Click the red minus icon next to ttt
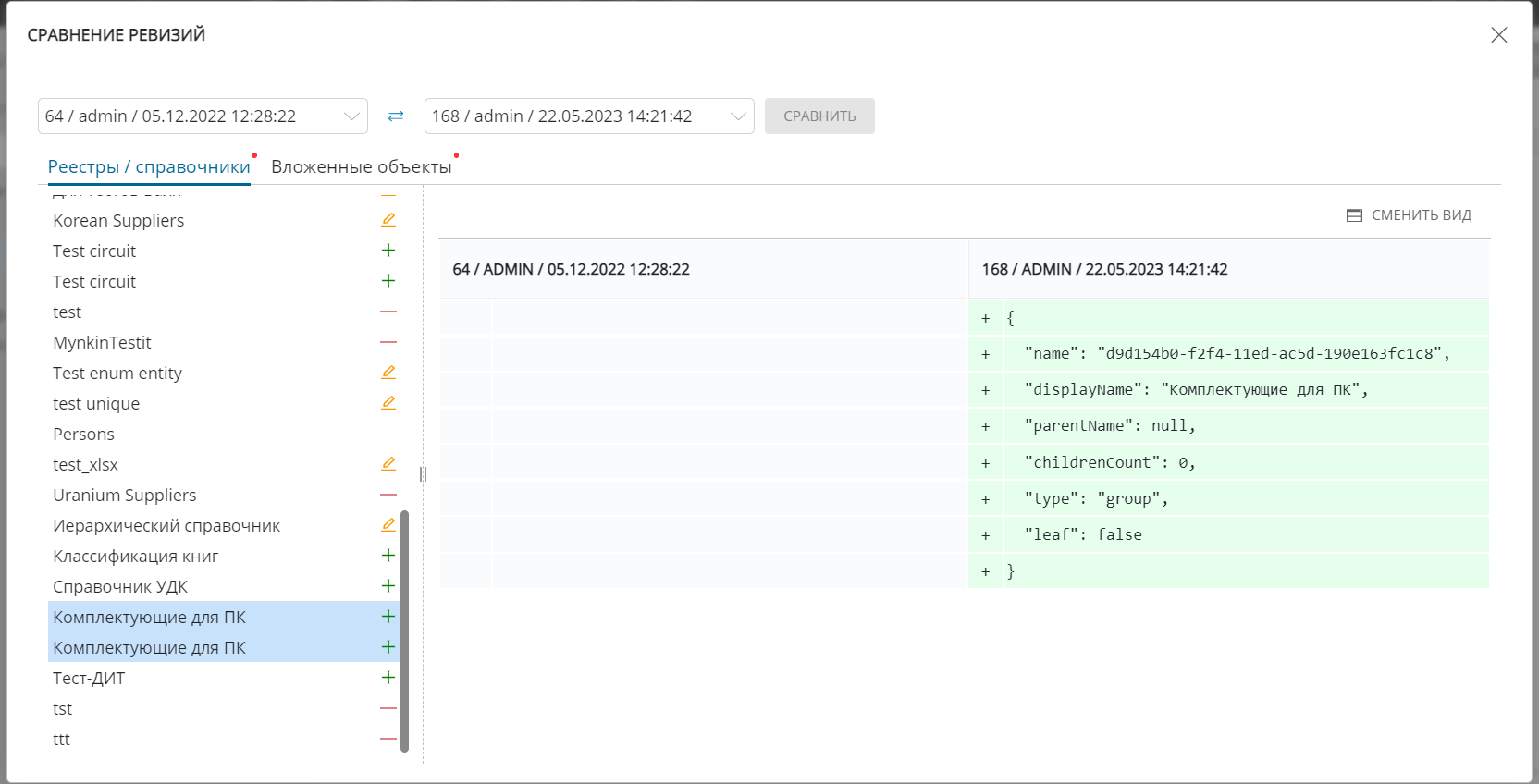 [388, 739]
